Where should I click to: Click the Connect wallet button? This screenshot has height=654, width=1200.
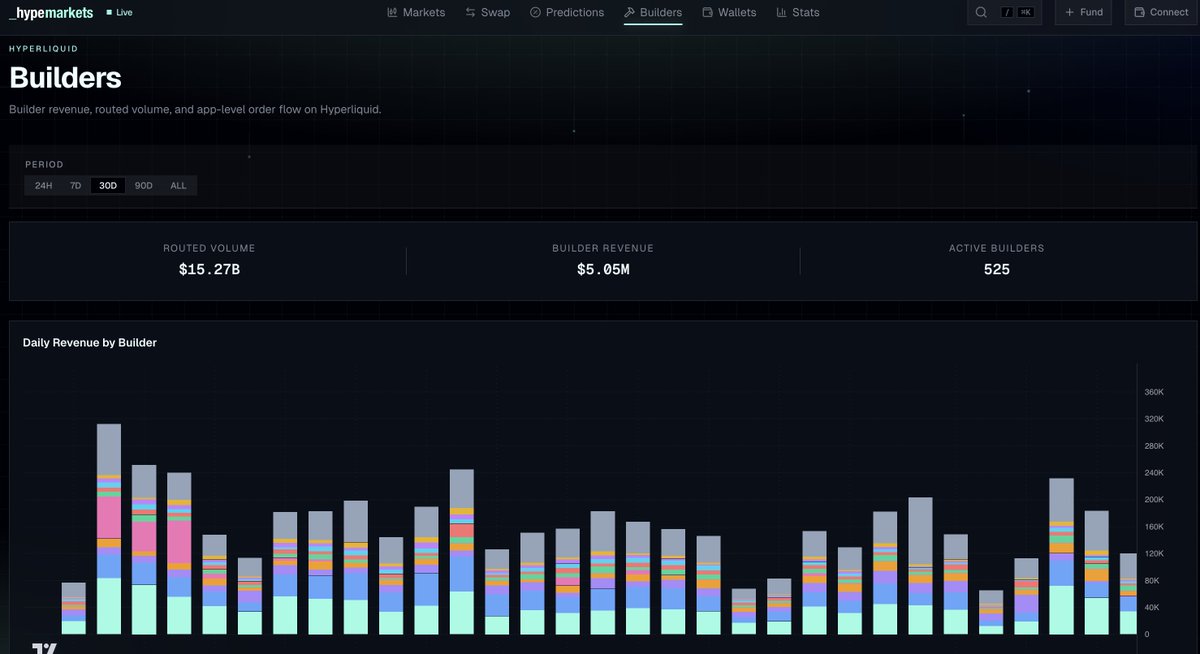1162,12
